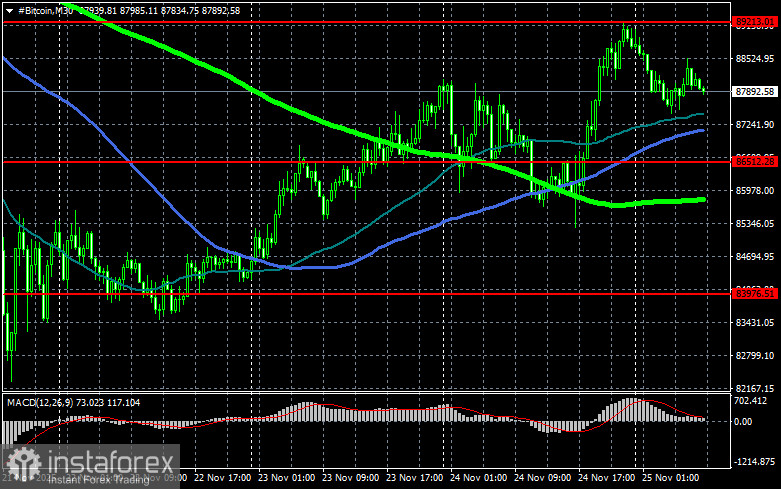Click the 85346.05 price axis value
The image size is (781, 489).
pyautogui.click(x=755, y=224)
